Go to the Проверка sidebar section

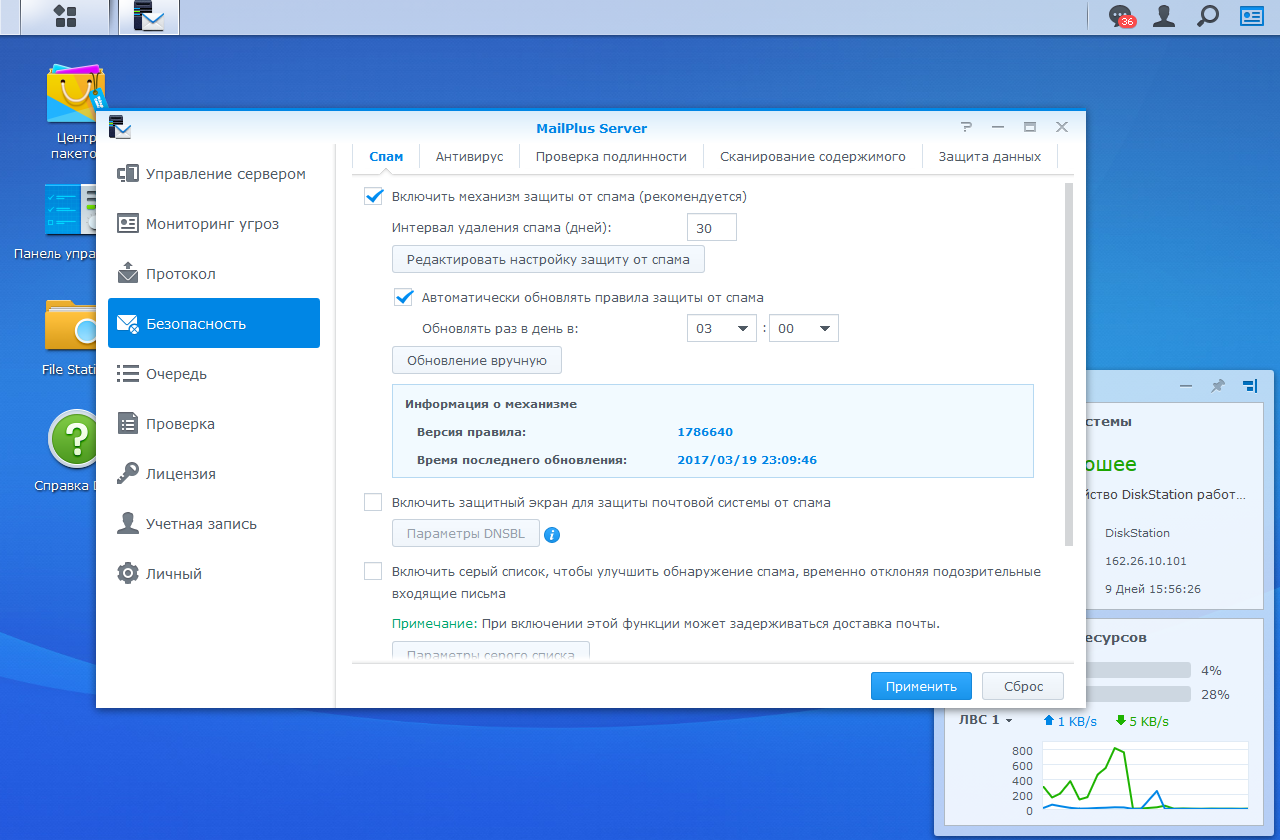tap(214, 424)
